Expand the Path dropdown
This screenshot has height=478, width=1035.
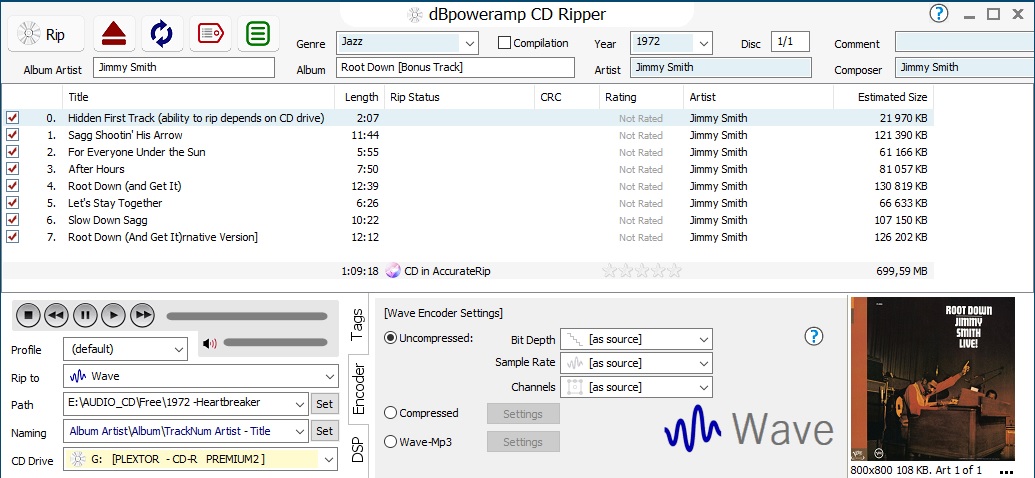[x=300, y=403]
